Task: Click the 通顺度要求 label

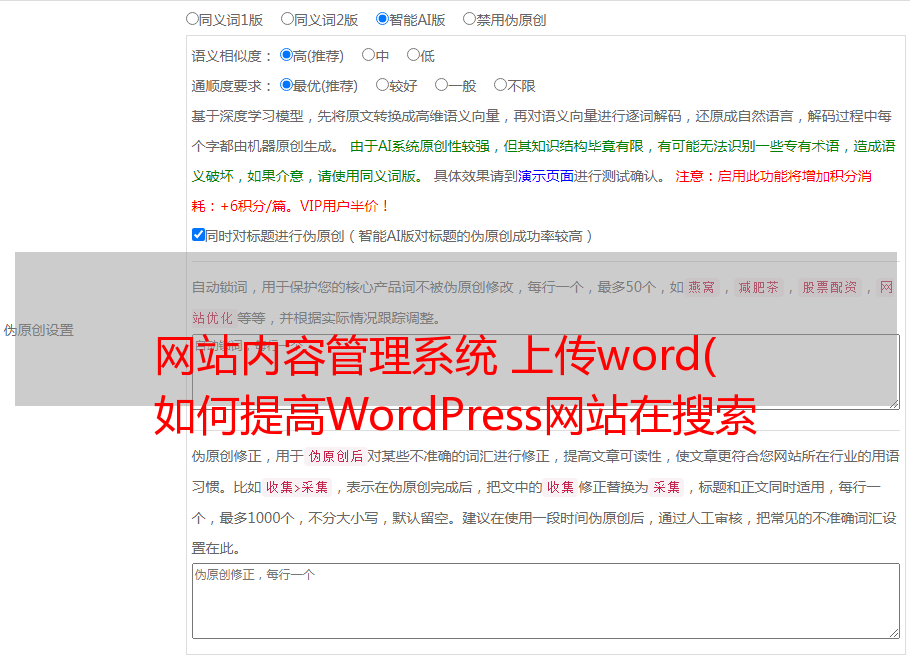Action: tap(232, 86)
